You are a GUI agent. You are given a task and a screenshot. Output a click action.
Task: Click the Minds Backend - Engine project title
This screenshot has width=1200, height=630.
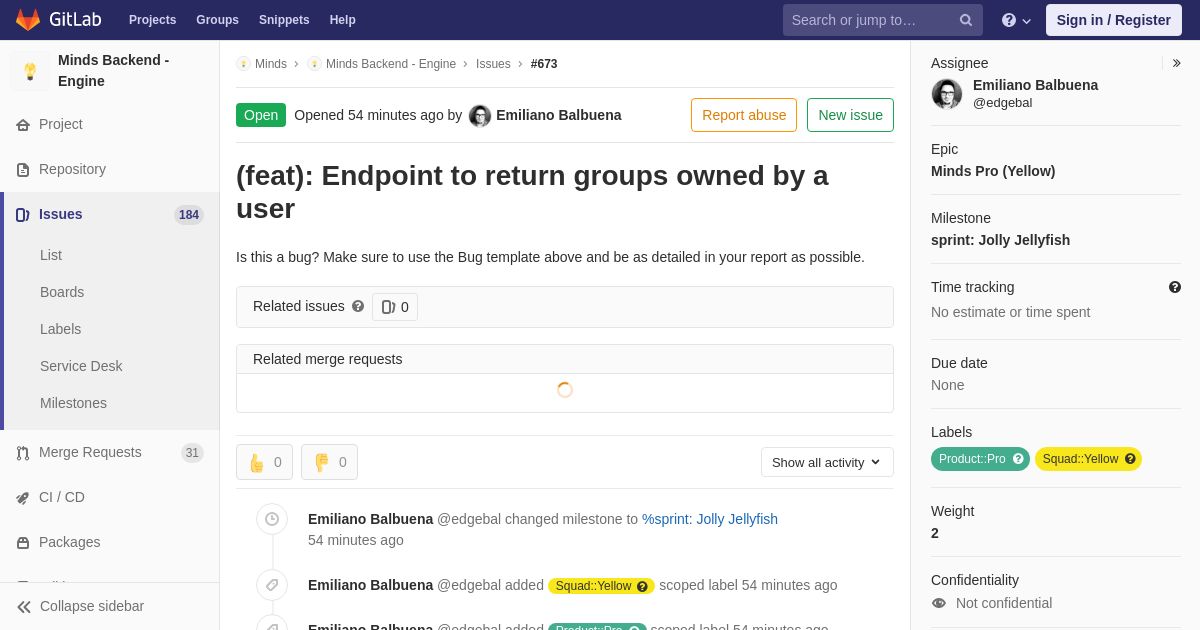[x=114, y=71]
